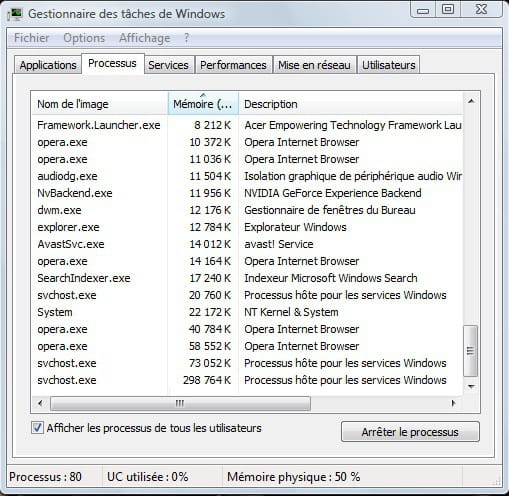
Task: Click the vertical scrollbar up arrow
Action: point(471,101)
